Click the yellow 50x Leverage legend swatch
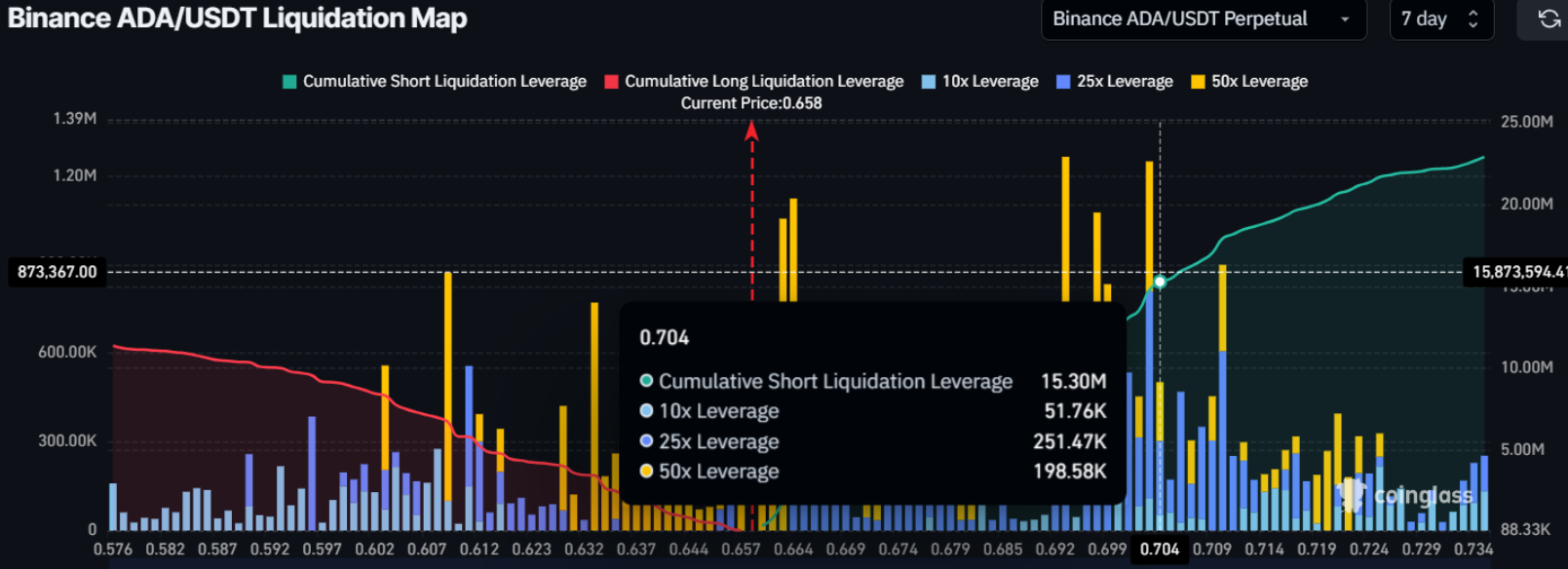 click(1198, 82)
